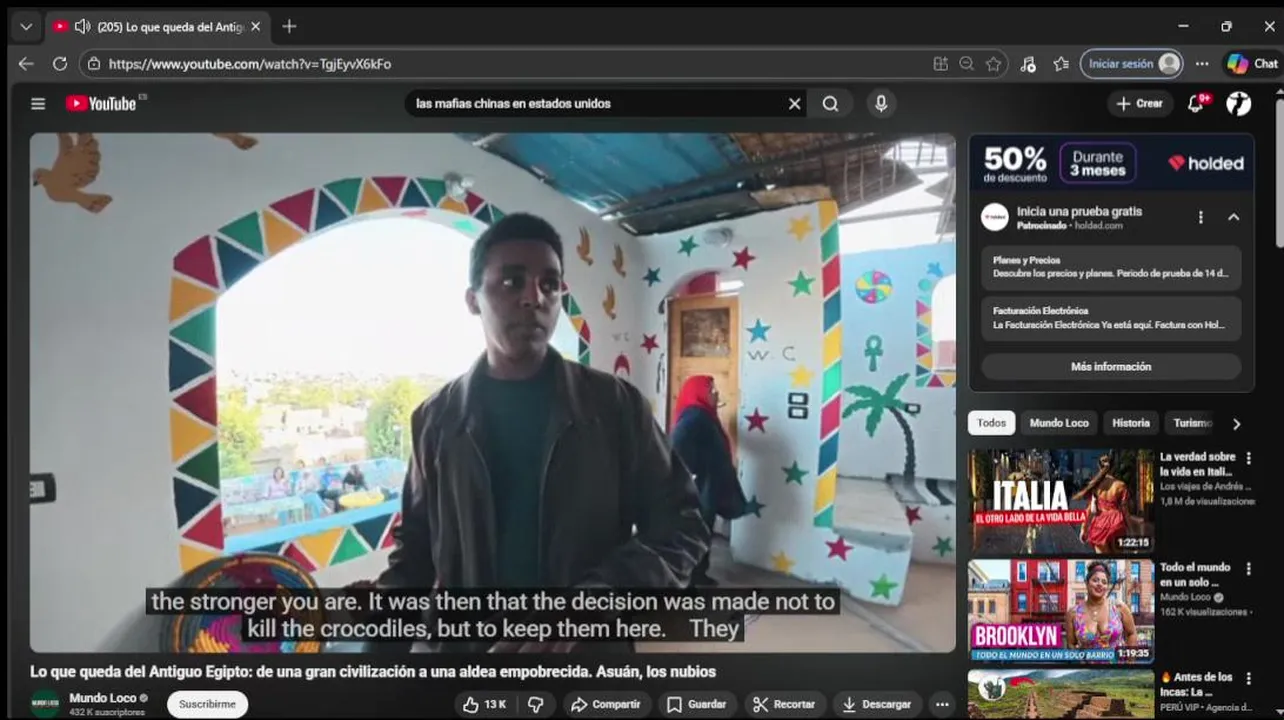Image resolution: width=1284 pixels, height=720 pixels.
Task: Open browser settings three-dot menu
Action: [1202, 64]
